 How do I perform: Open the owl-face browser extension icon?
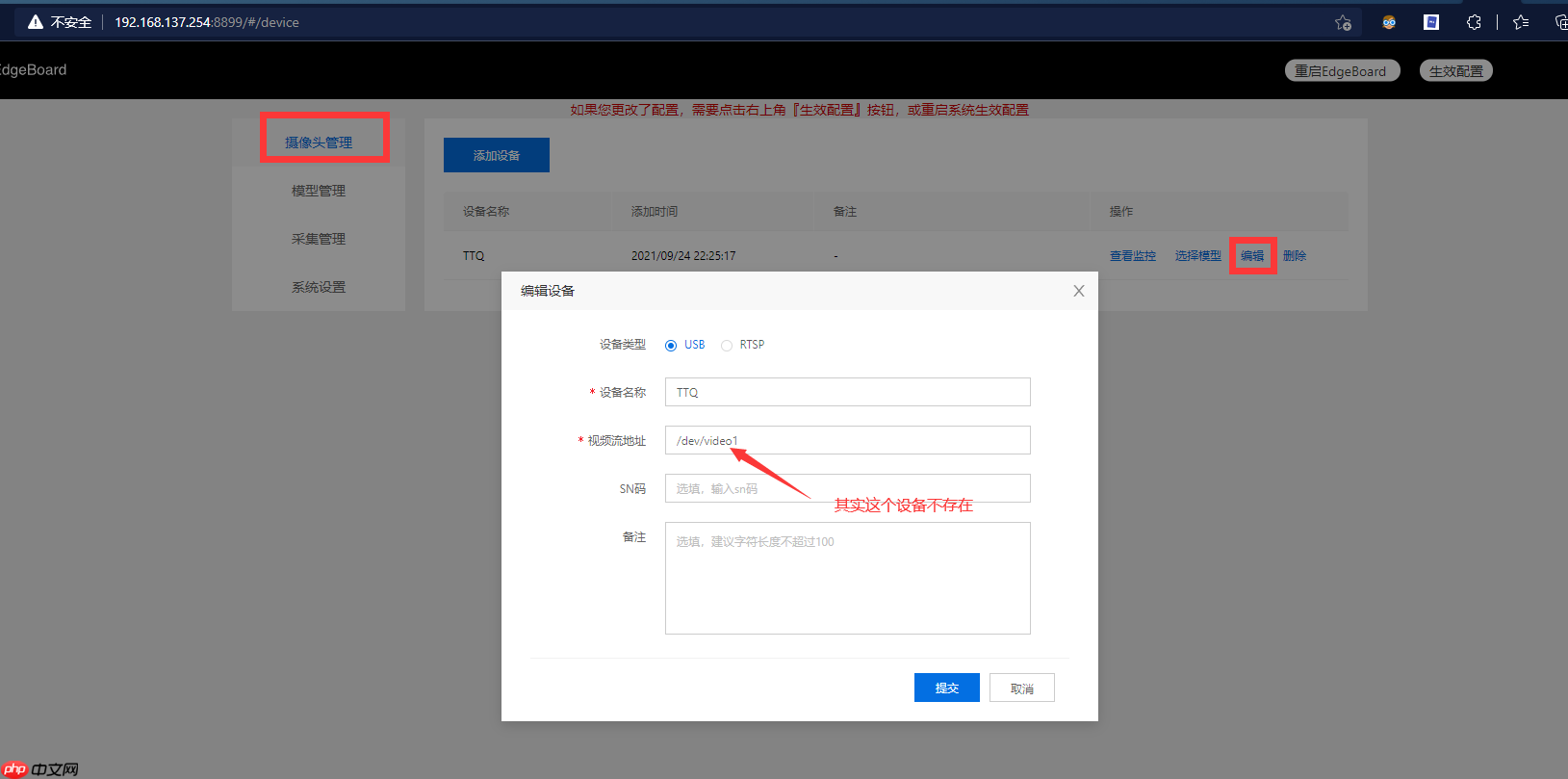[x=1388, y=22]
